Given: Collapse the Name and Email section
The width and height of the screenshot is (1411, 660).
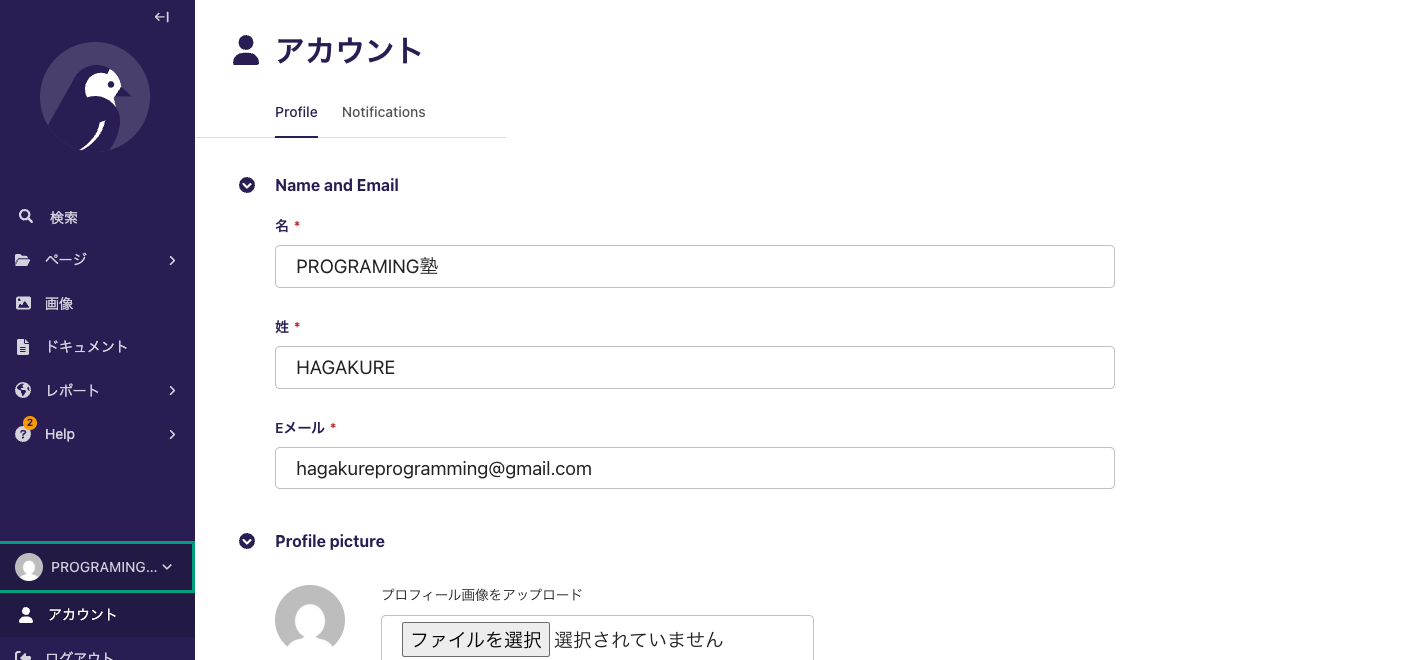Looking at the screenshot, I should click(247, 185).
